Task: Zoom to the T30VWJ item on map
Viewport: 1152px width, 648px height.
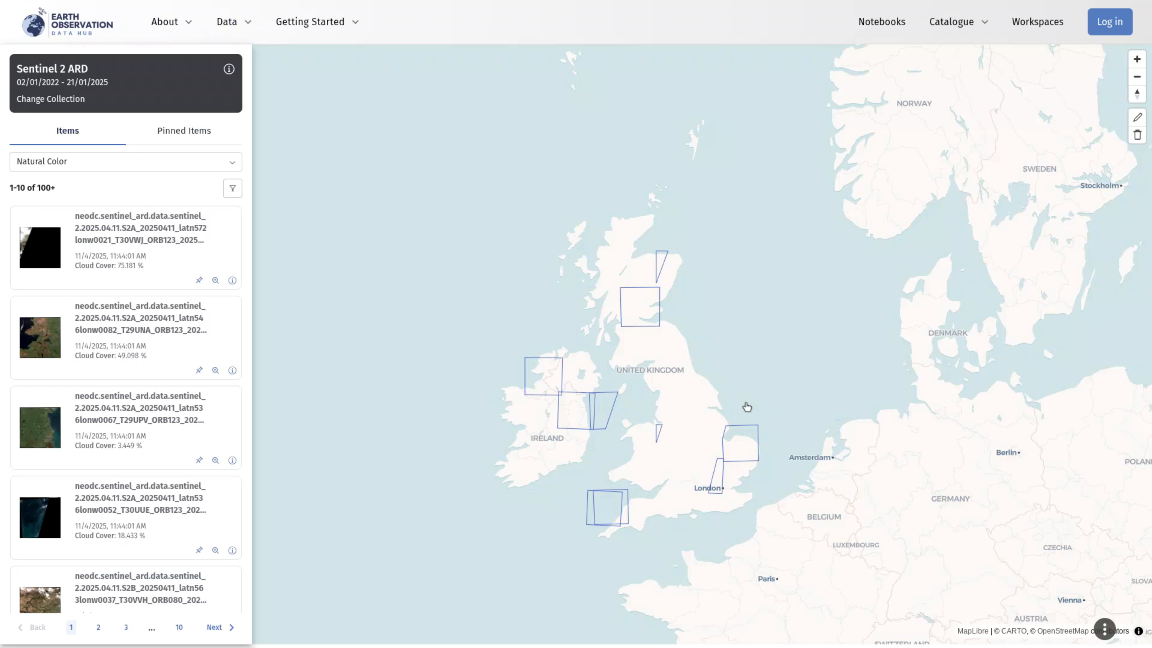Action: click(215, 281)
